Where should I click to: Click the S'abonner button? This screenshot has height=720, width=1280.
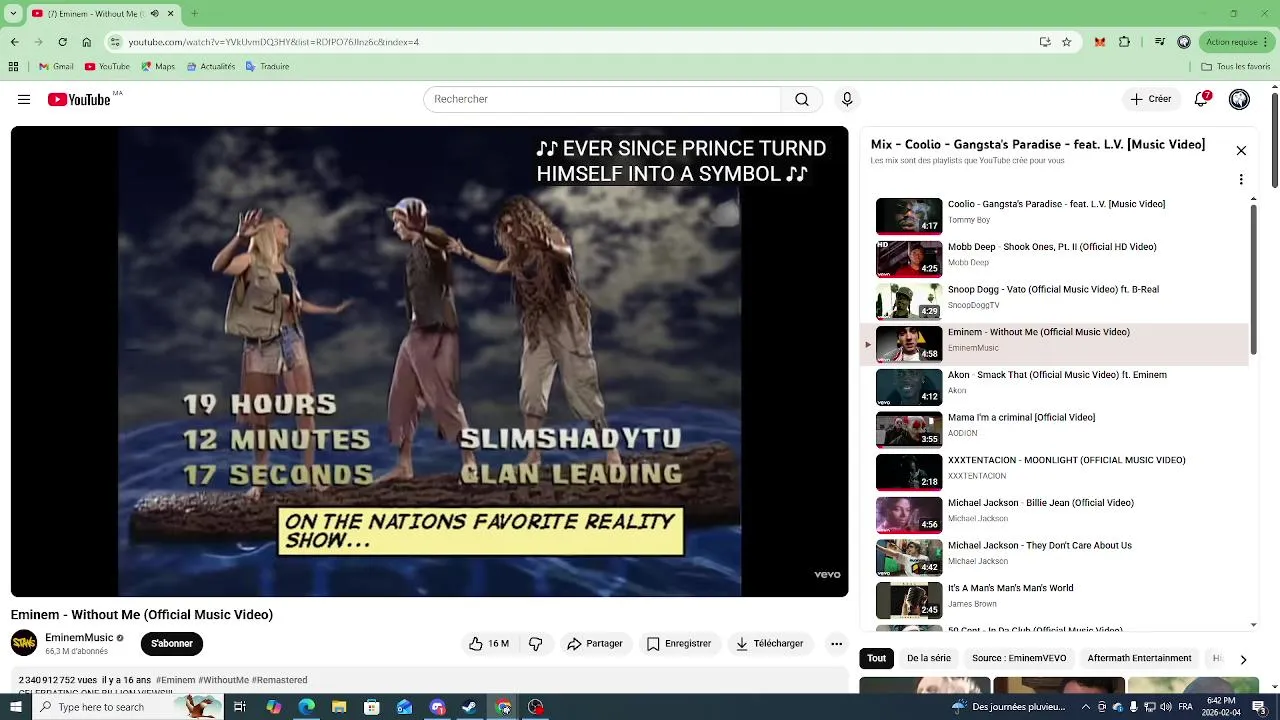(172, 644)
